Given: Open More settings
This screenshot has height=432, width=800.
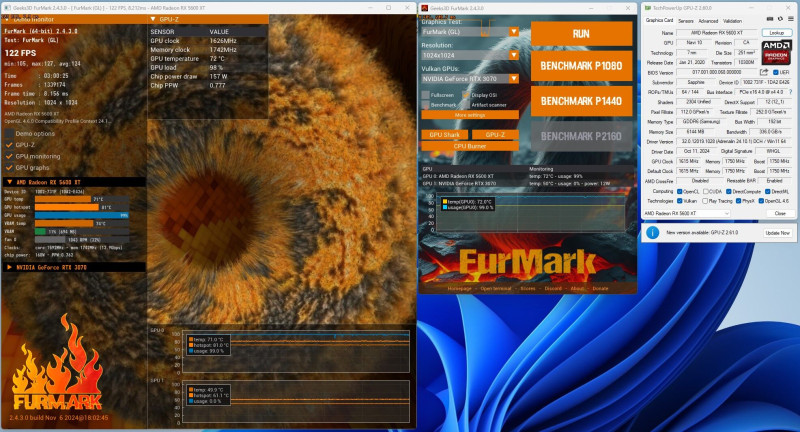Looking at the screenshot, I should [470, 115].
